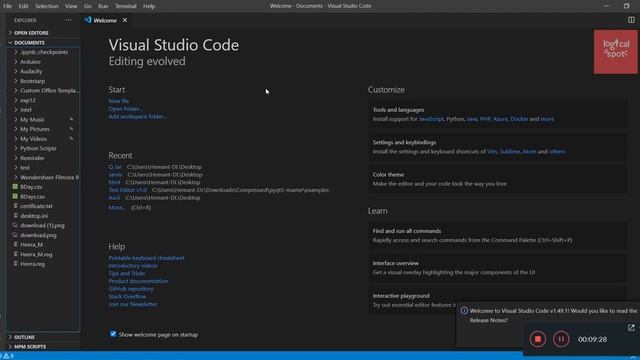Click the More recent items link
The width and height of the screenshot is (640, 360).
click(117, 207)
